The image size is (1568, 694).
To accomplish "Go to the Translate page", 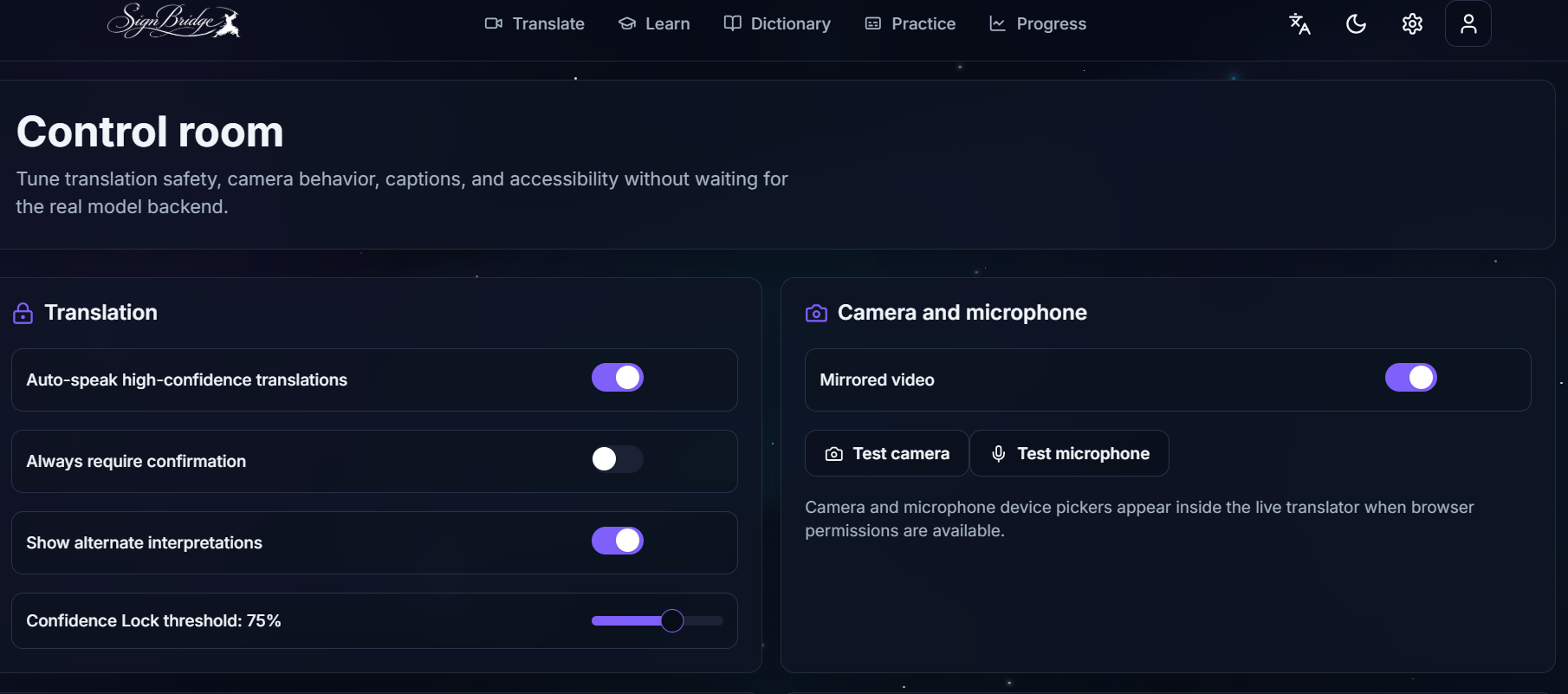I will [x=535, y=23].
